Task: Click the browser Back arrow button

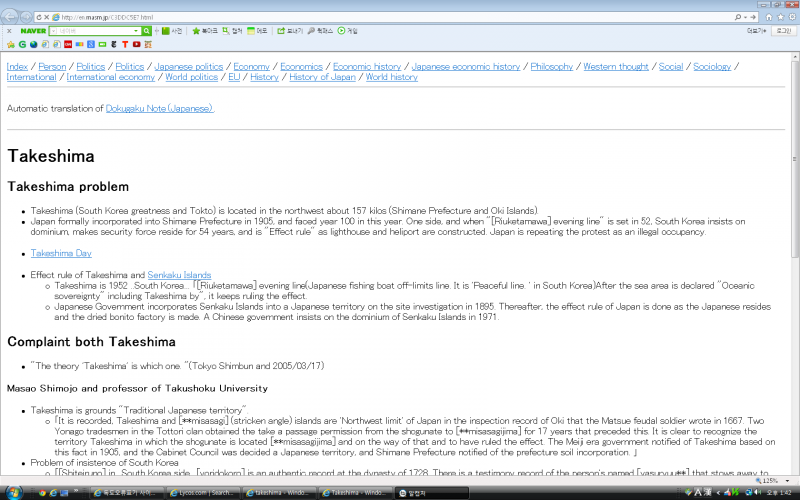Action: 10,17
